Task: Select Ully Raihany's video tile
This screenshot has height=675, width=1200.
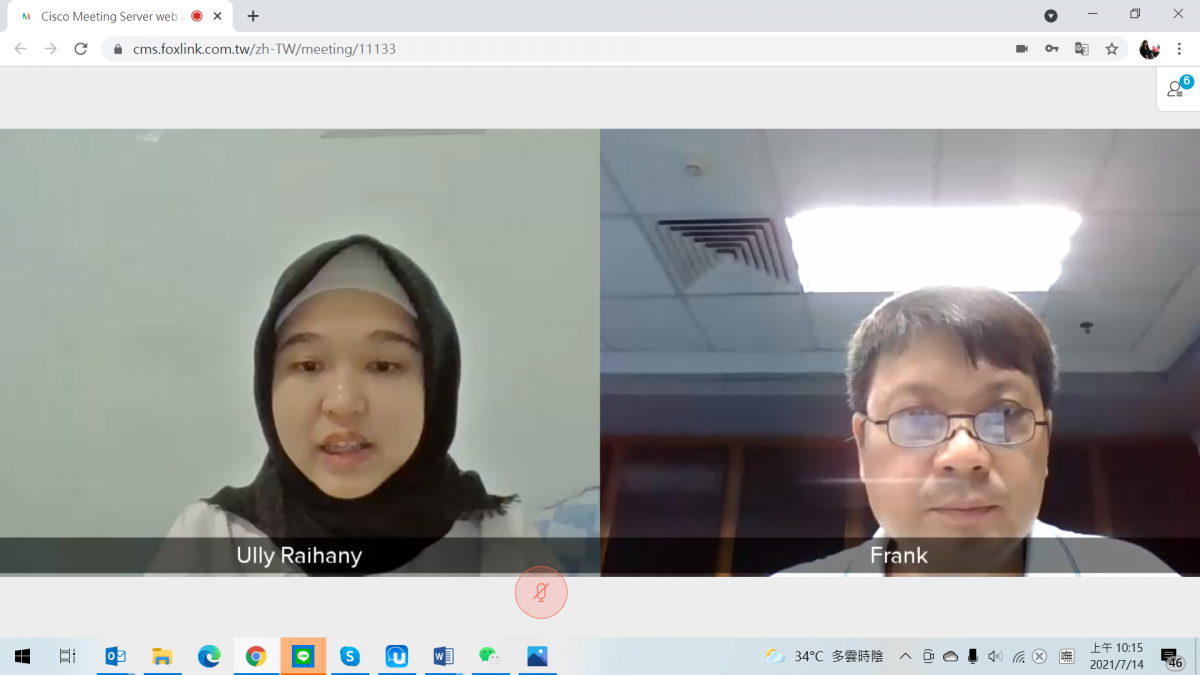Action: pyautogui.click(x=300, y=350)
